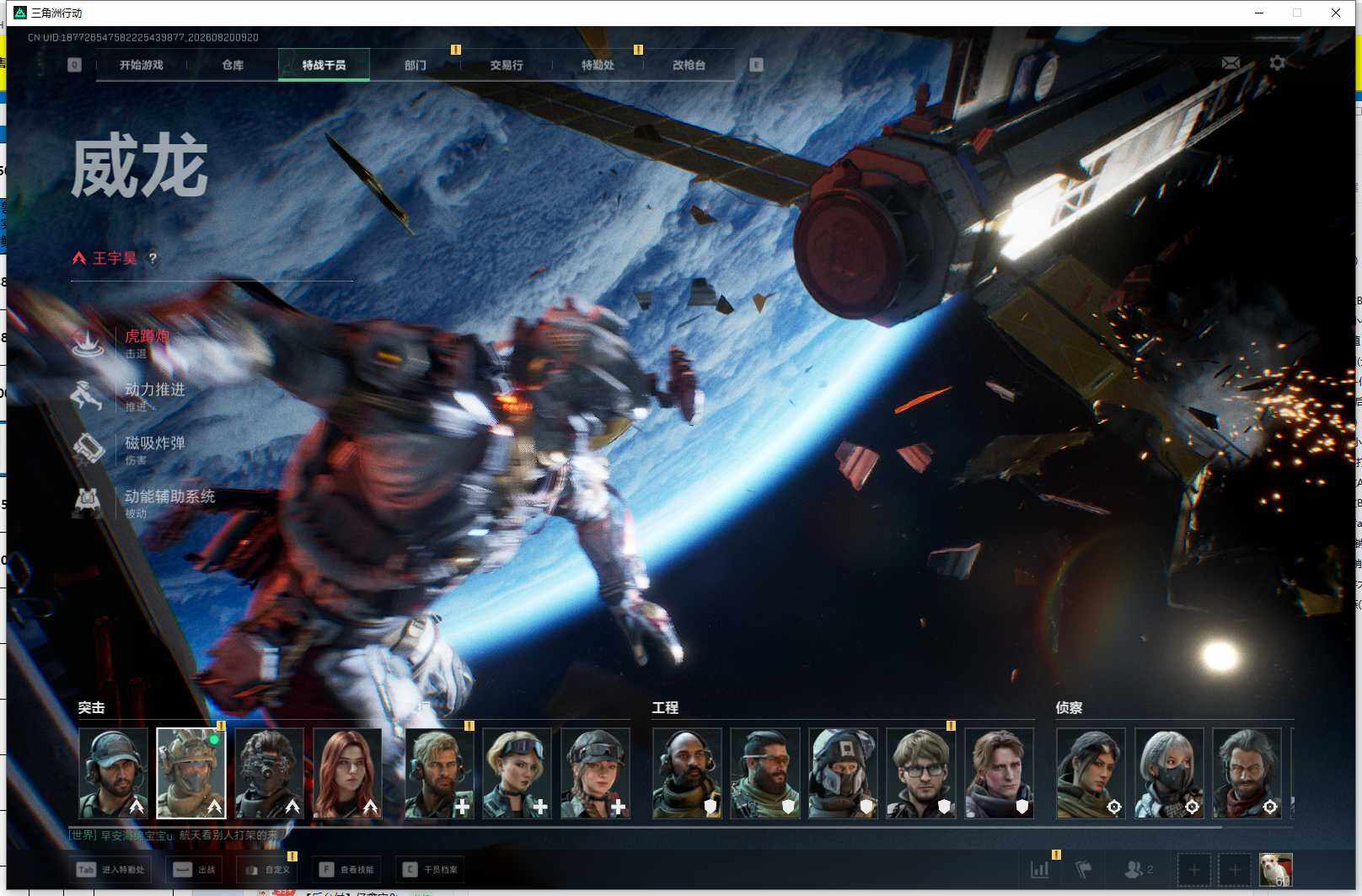Select the bald engineer operator with headset

[x=687, y=773]
